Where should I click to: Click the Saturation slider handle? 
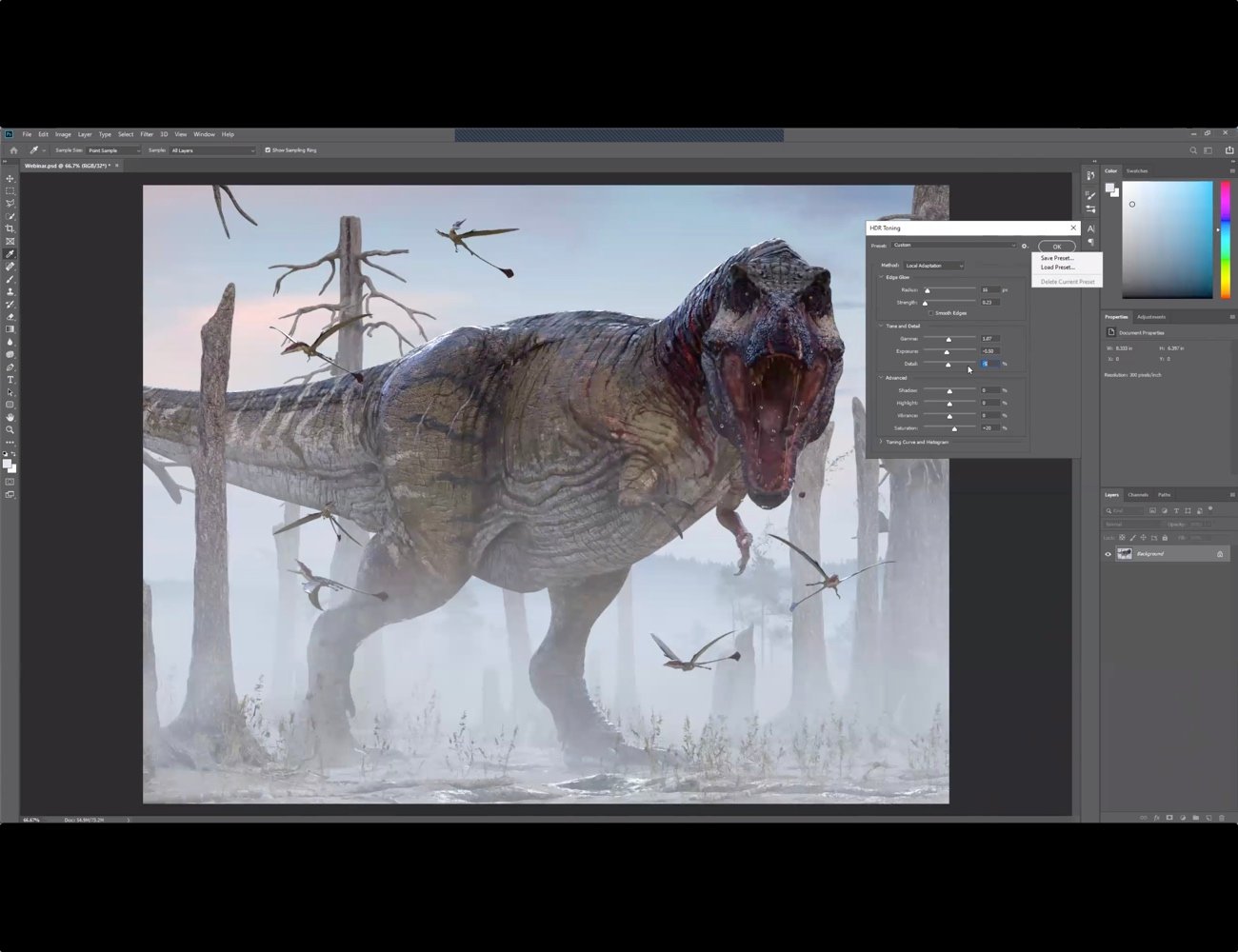pyautogui.click(x=954, y=429)
